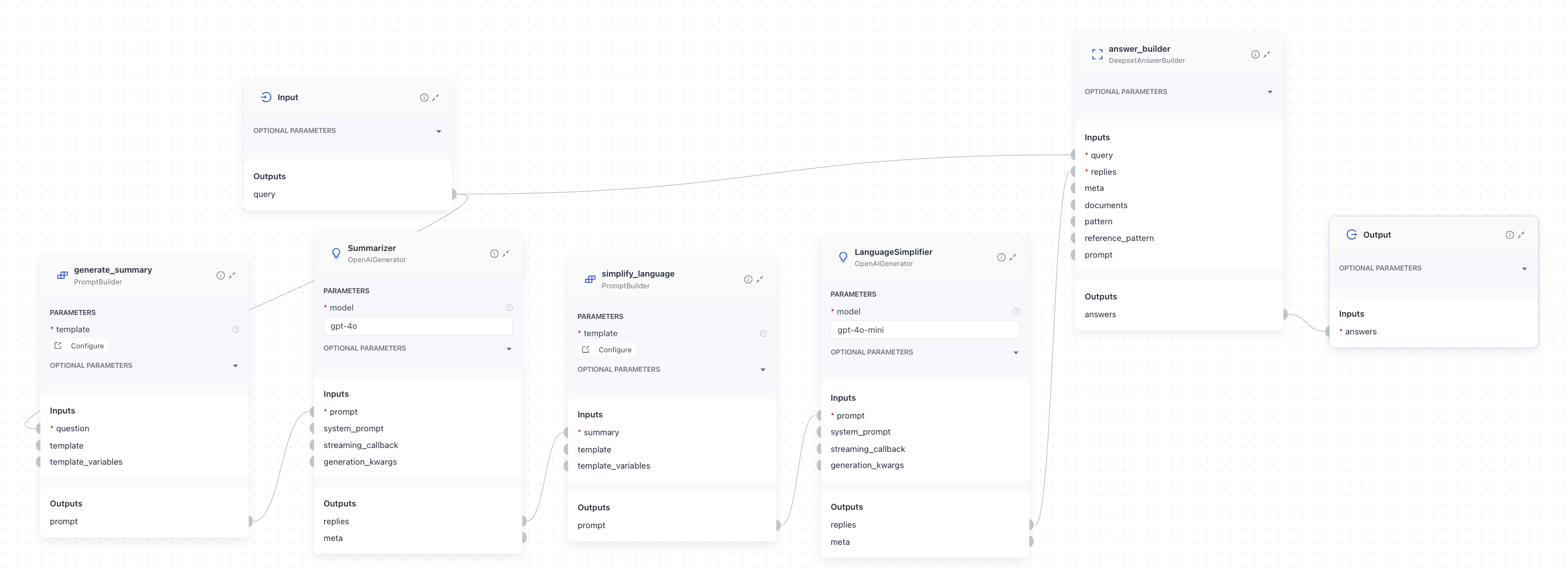This screenshot has width=1568, height=571.
Task: Click the info icon on the generate_summary node
Action: pyautogui.click(x=220, y=275)
